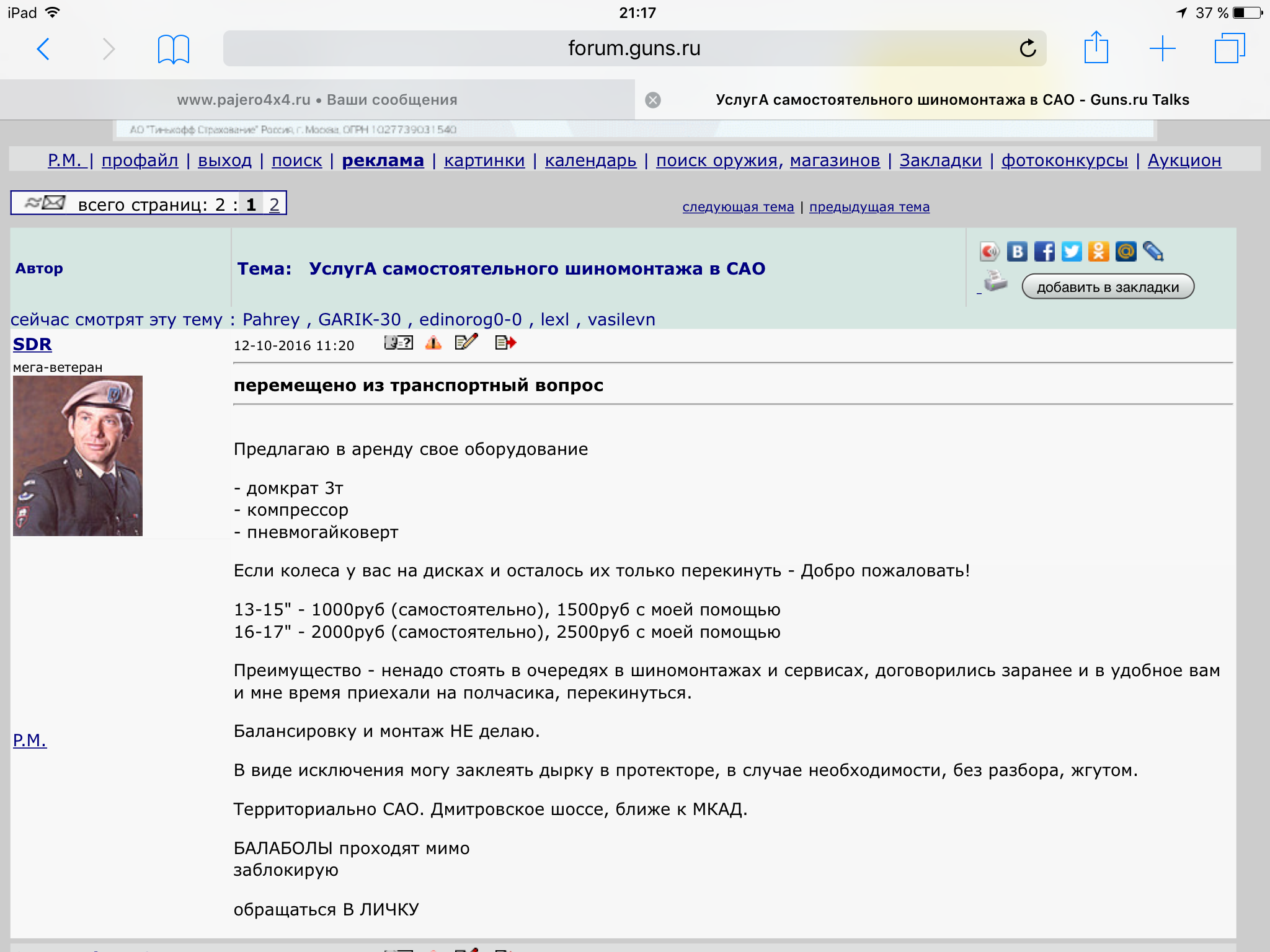Image resolution: width=1270 pixels, height=952 pixels.
Task: Click the SDR user avatar image
Action: click(x=78, y=456)
